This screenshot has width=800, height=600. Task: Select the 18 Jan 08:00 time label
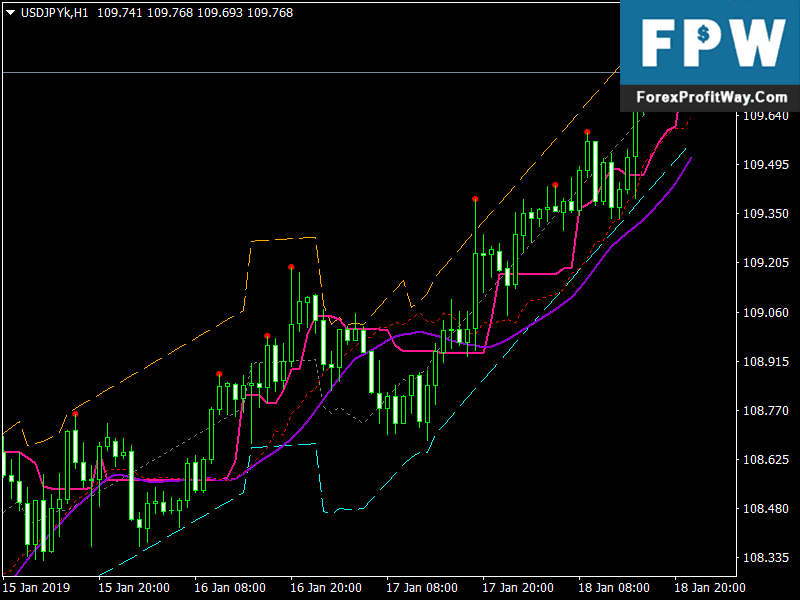tap(614, 588)
